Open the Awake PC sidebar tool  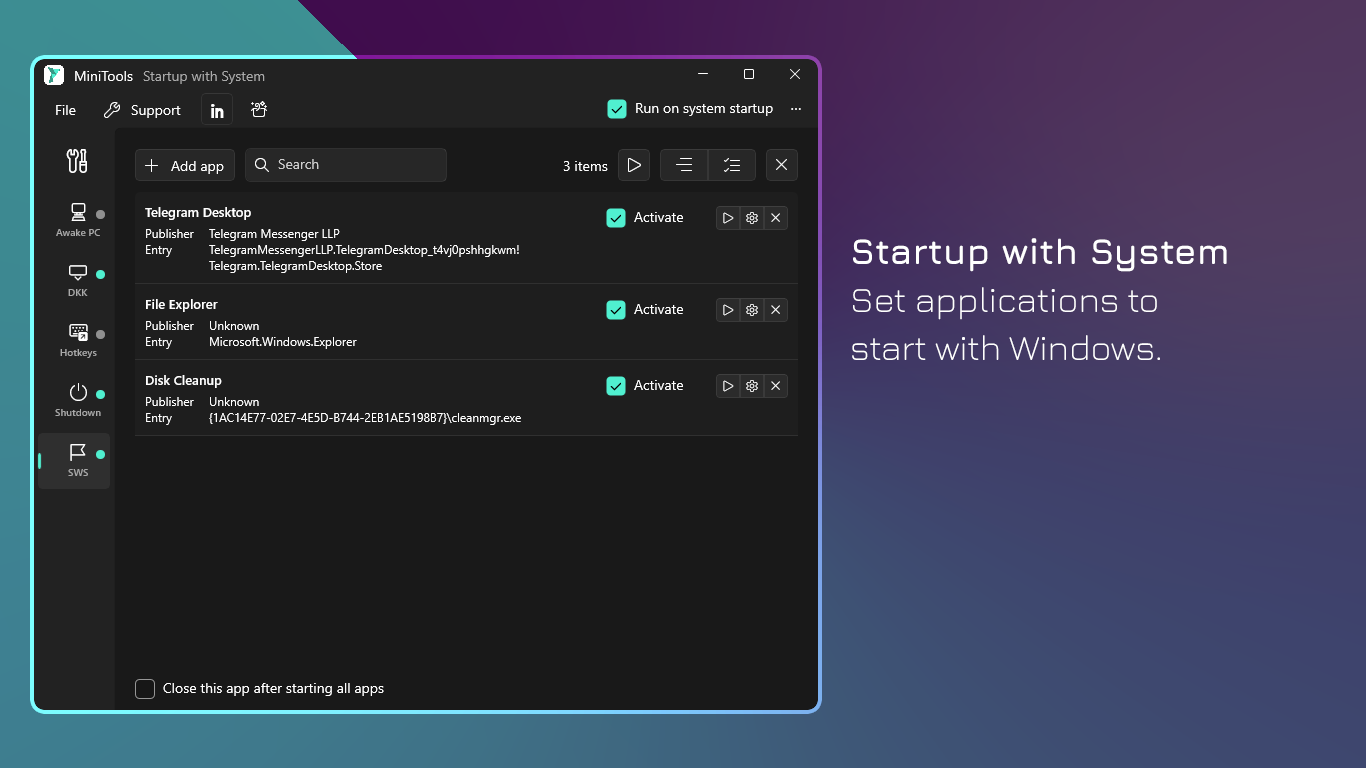[77, 220]
